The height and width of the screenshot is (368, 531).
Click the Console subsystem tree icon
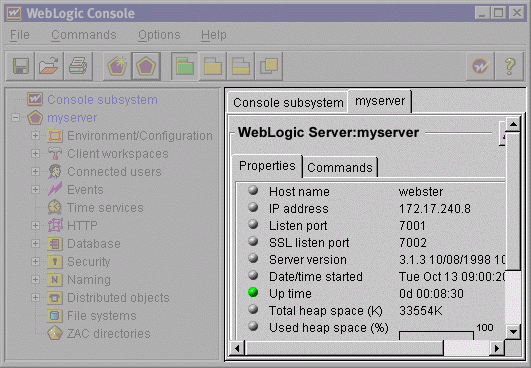(x=35, y=99)
